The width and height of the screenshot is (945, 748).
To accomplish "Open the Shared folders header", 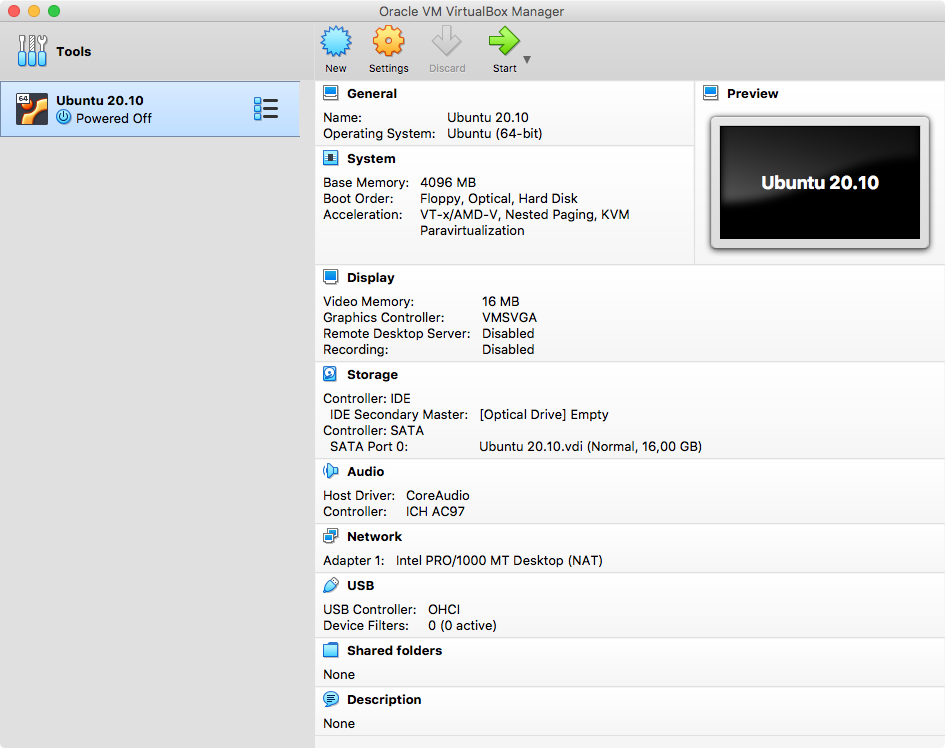I will pos(394,650).
